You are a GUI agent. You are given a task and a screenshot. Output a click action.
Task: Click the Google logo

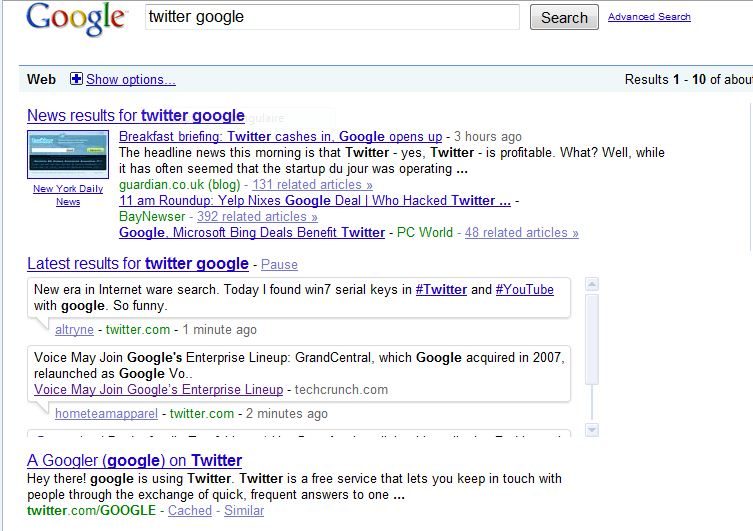[76, 19]
